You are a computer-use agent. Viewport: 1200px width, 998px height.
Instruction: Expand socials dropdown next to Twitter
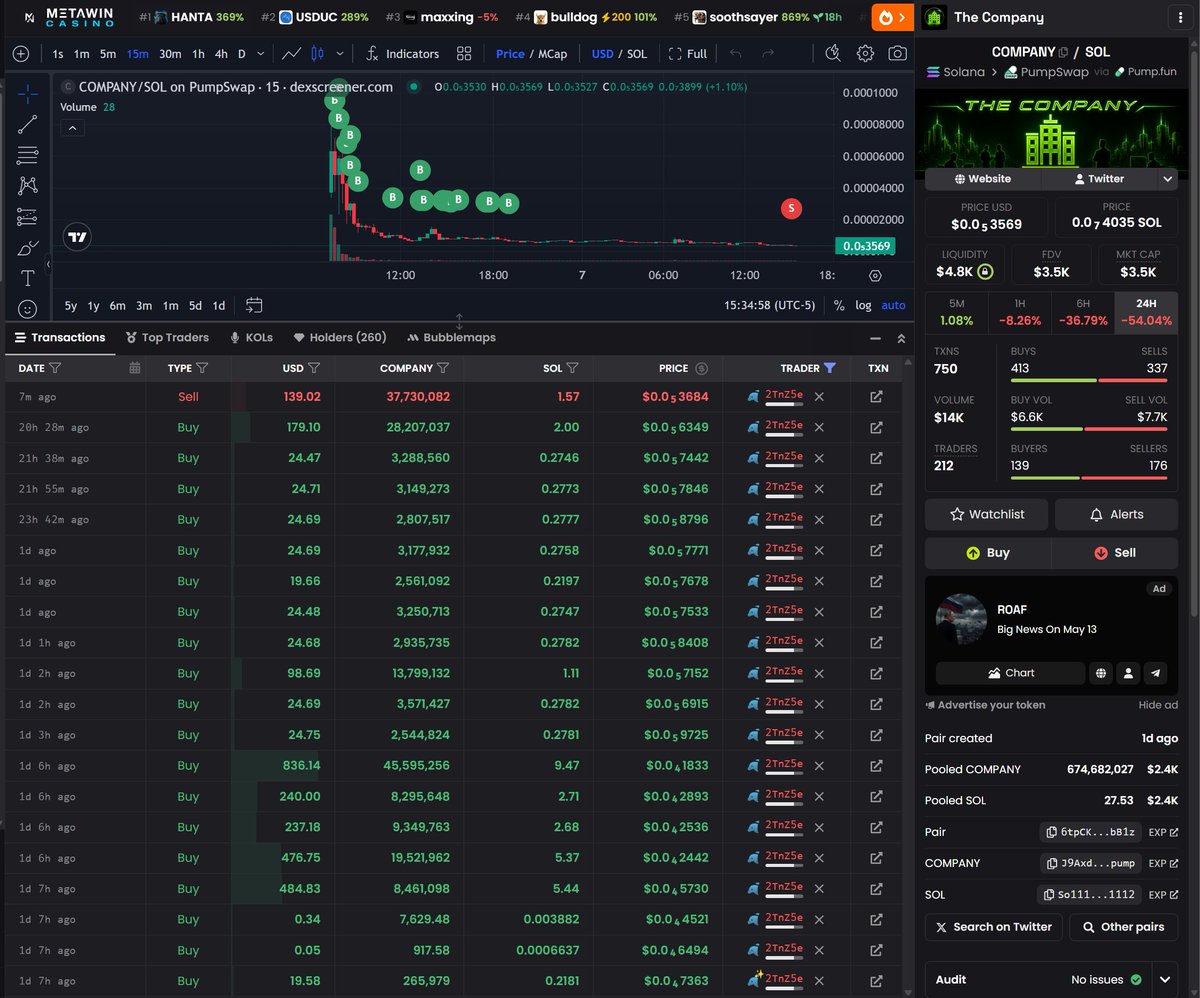1167,179
